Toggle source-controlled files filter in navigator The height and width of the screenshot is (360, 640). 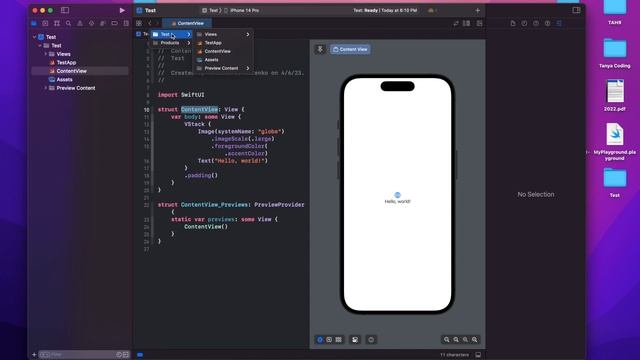(x=126, y=355)
